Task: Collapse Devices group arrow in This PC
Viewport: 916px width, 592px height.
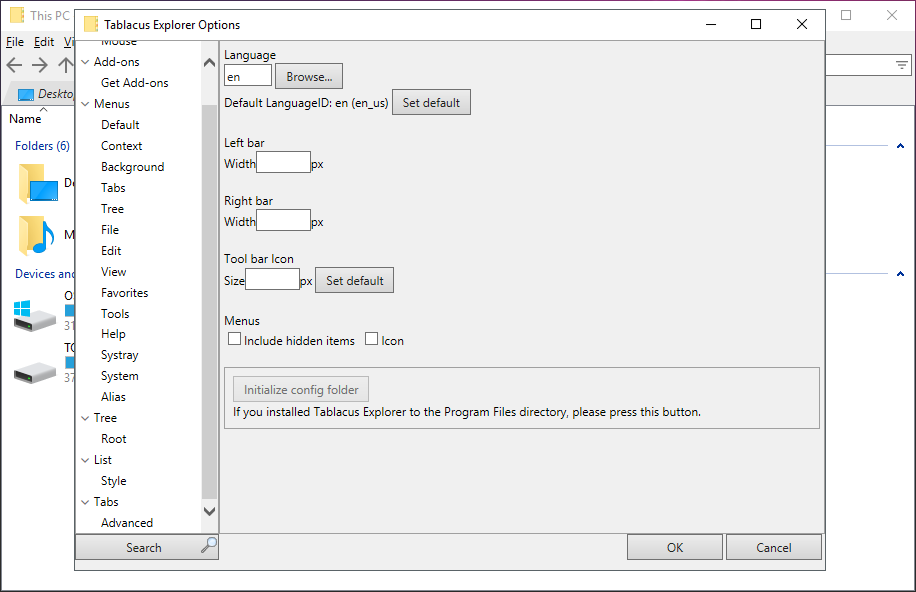Action: (x=900, y=274)
